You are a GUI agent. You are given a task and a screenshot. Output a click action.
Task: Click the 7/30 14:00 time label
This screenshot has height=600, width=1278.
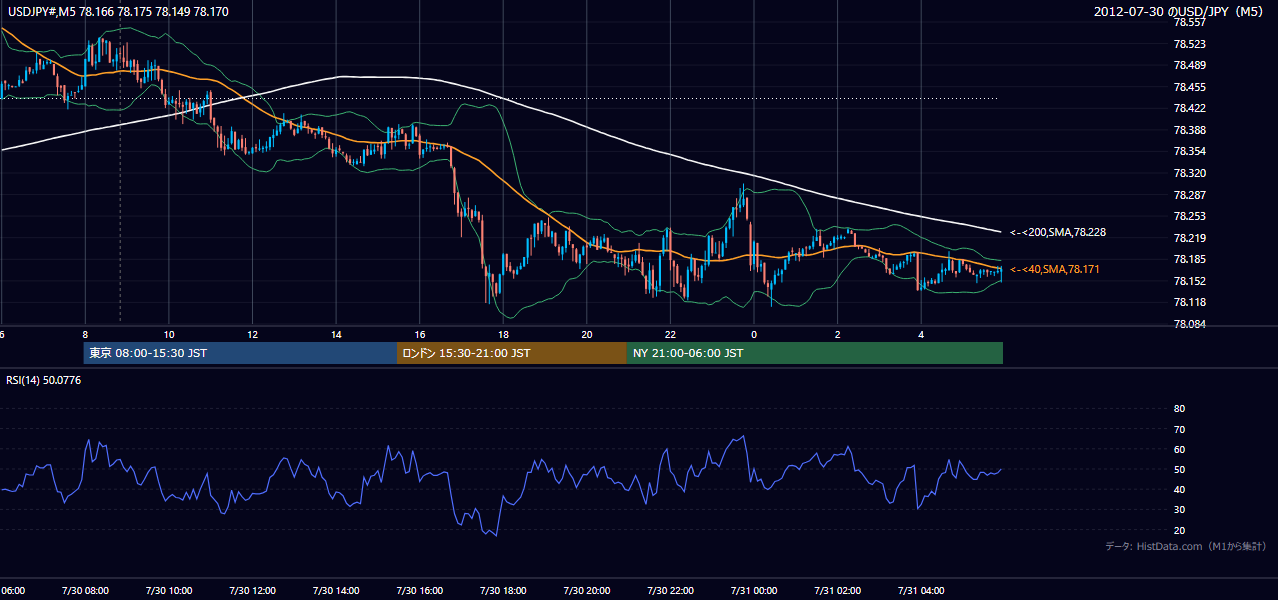click(336, 590)
